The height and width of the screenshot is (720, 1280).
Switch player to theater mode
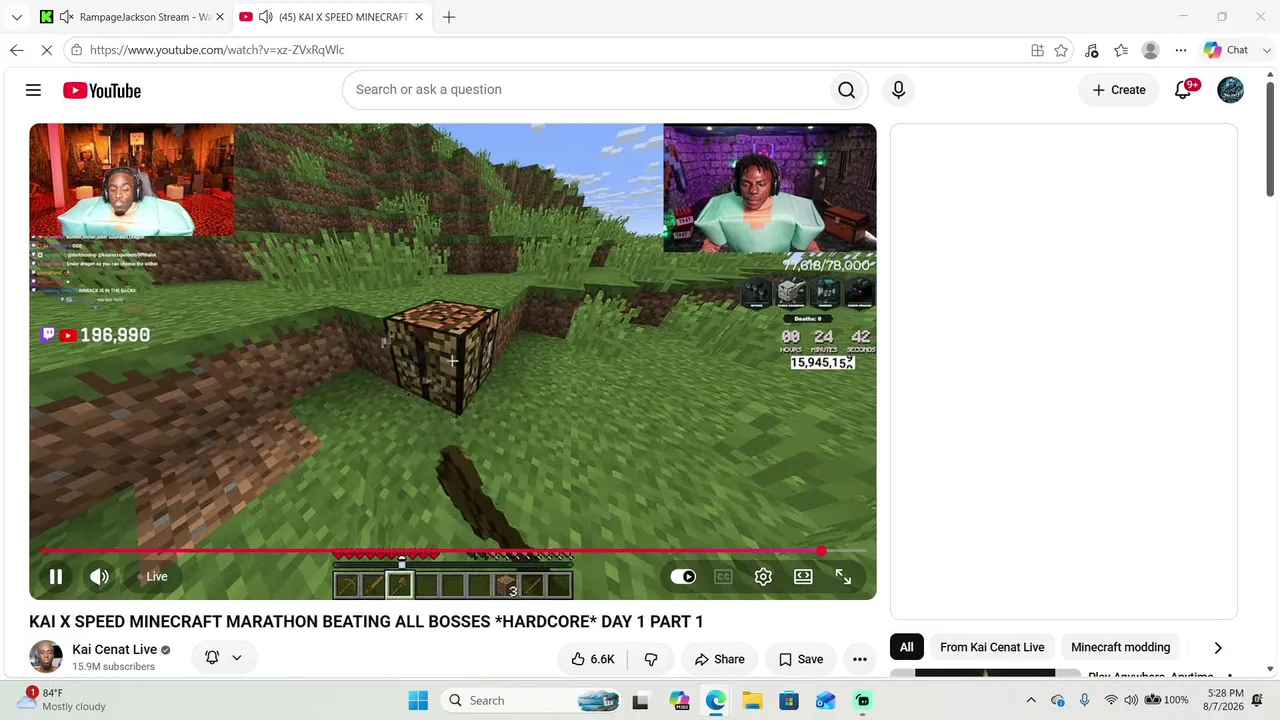pos(803,577)
